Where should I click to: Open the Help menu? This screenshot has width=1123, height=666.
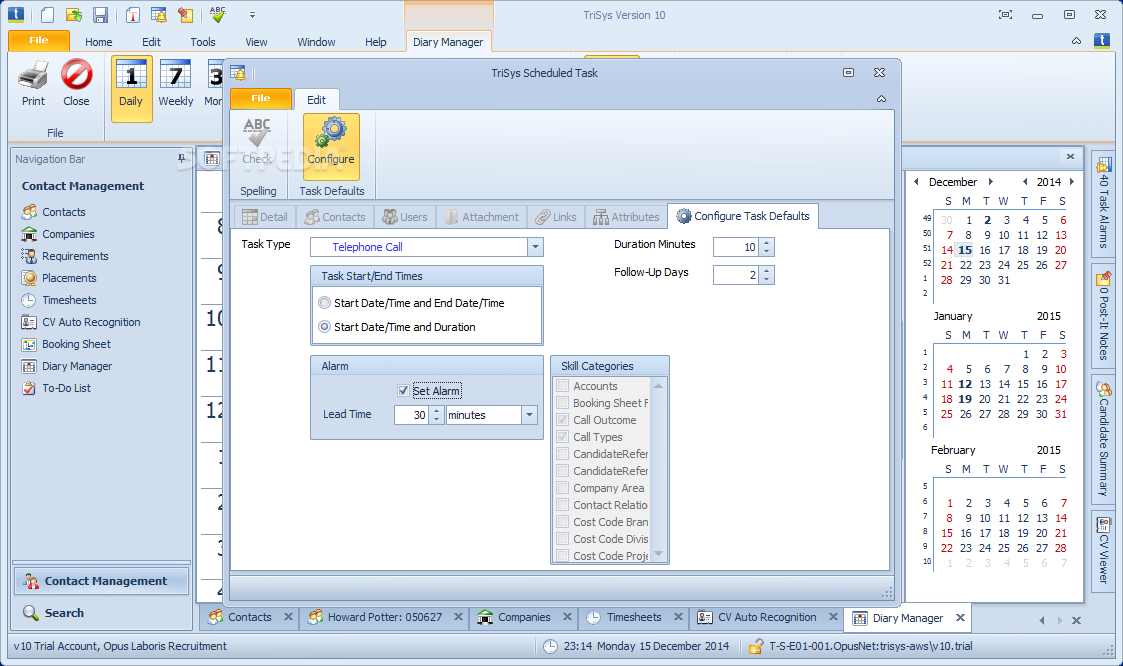[375, 42]
